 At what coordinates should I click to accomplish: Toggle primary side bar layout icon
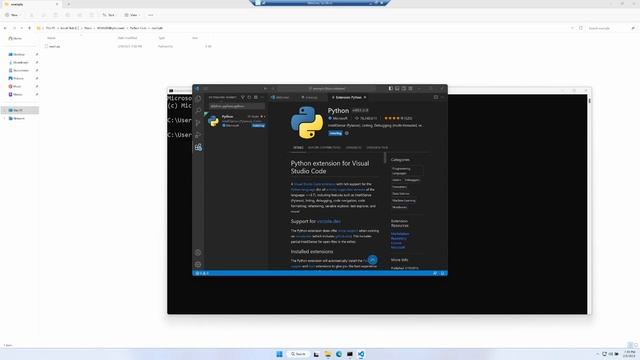tap(391, 89)
